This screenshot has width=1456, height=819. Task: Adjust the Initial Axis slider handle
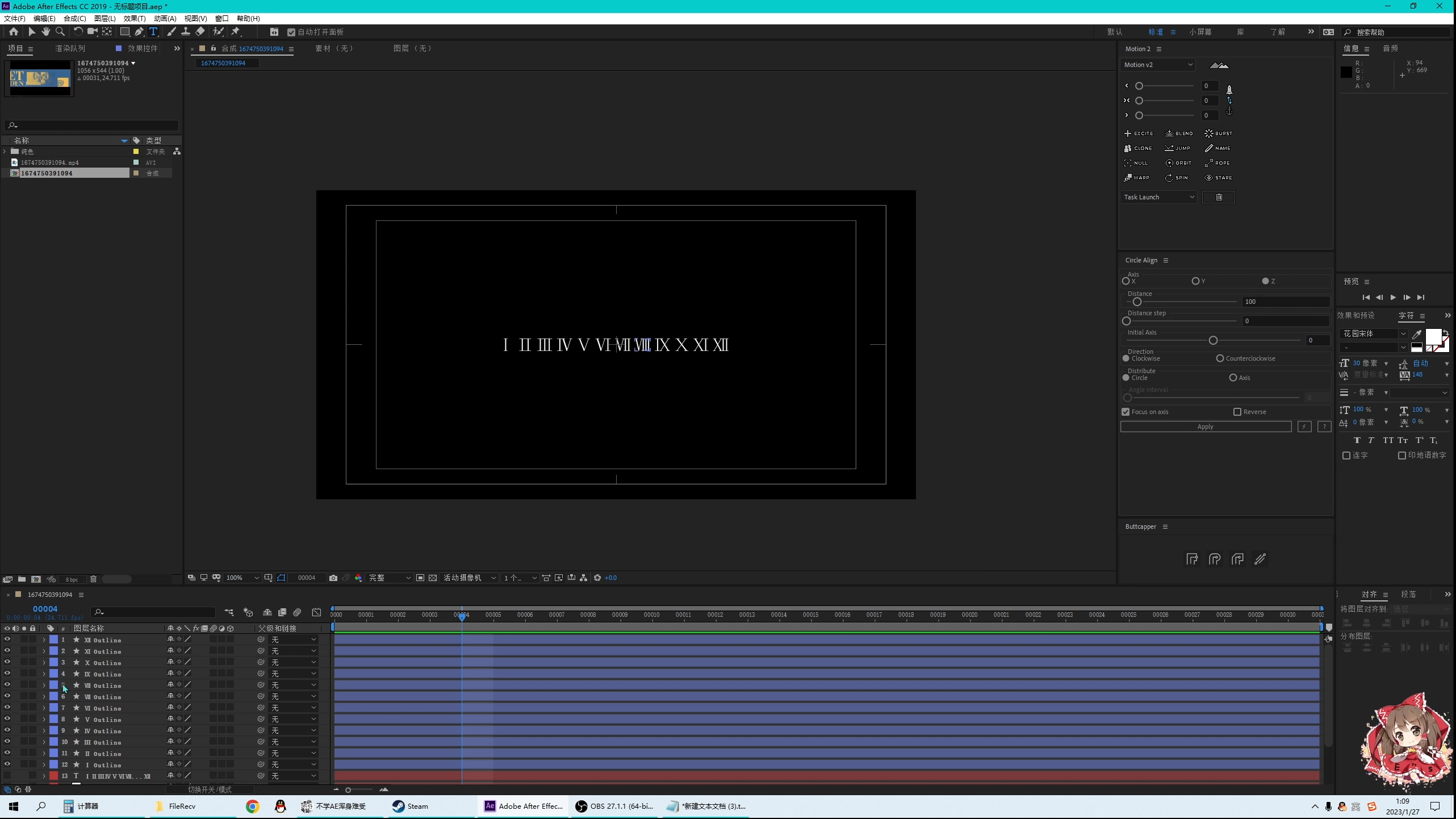point(1213,340)
